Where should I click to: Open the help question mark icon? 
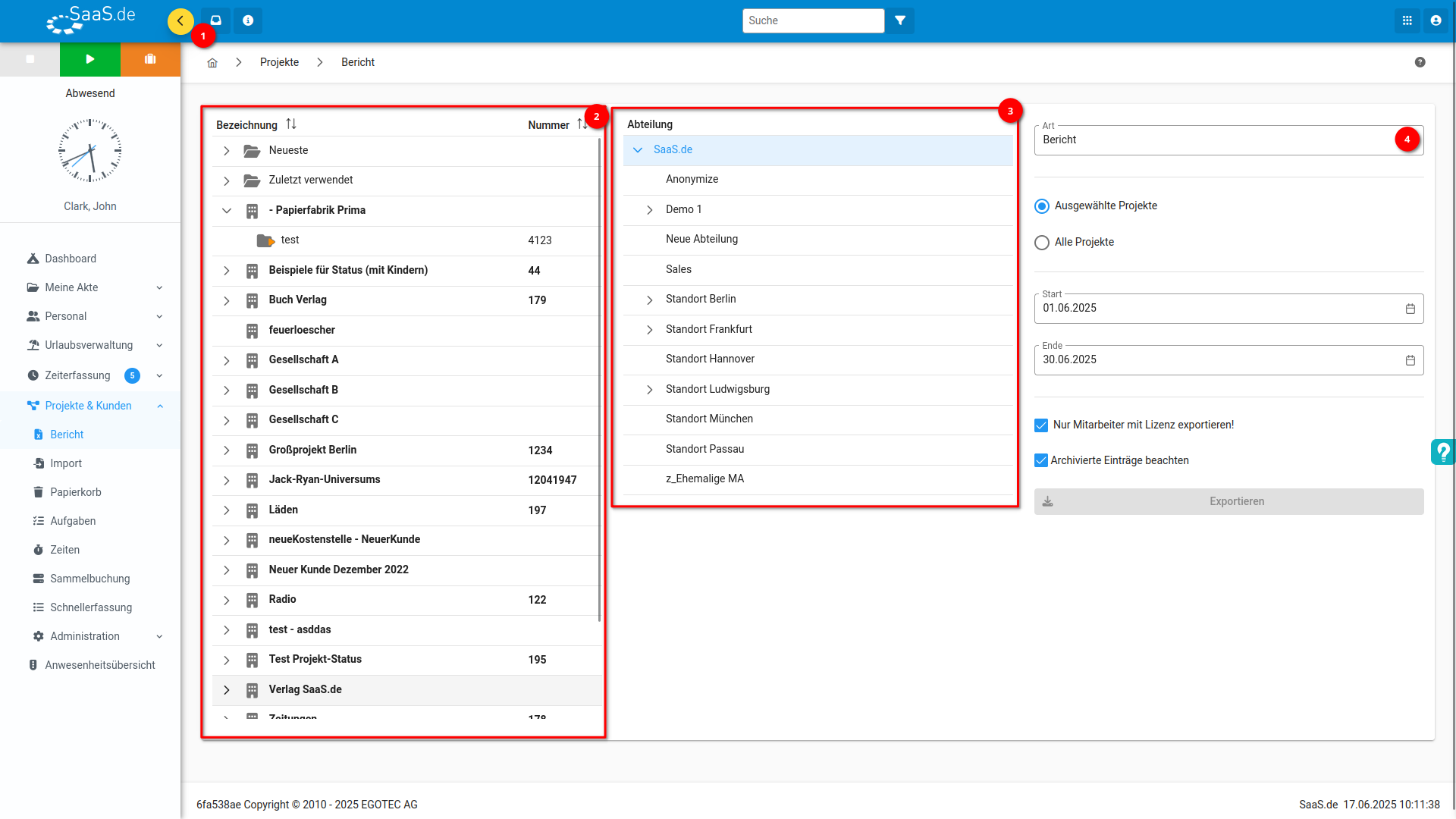click(1420, 62)
